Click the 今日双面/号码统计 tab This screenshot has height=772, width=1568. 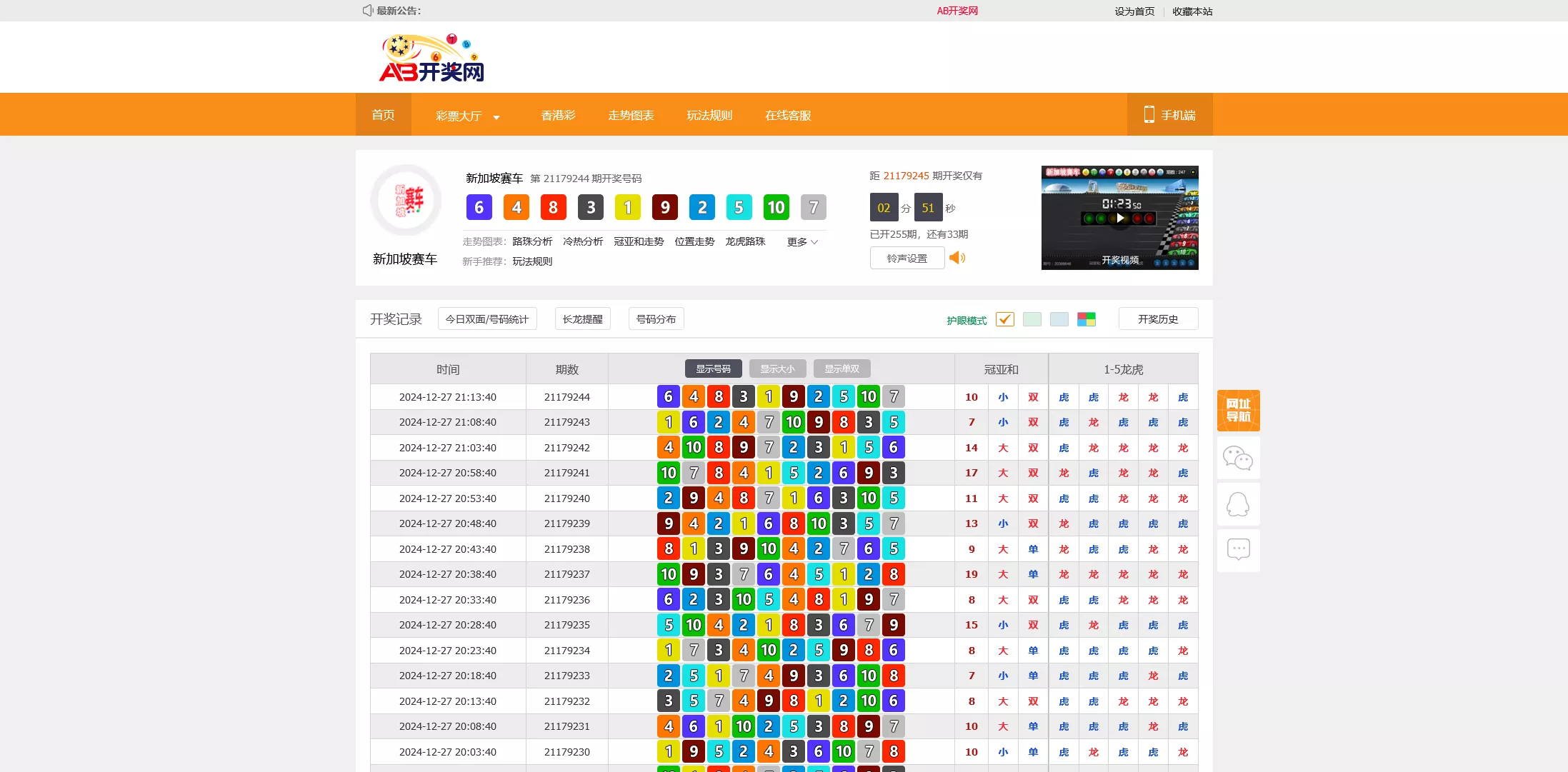tap(487, 319)
